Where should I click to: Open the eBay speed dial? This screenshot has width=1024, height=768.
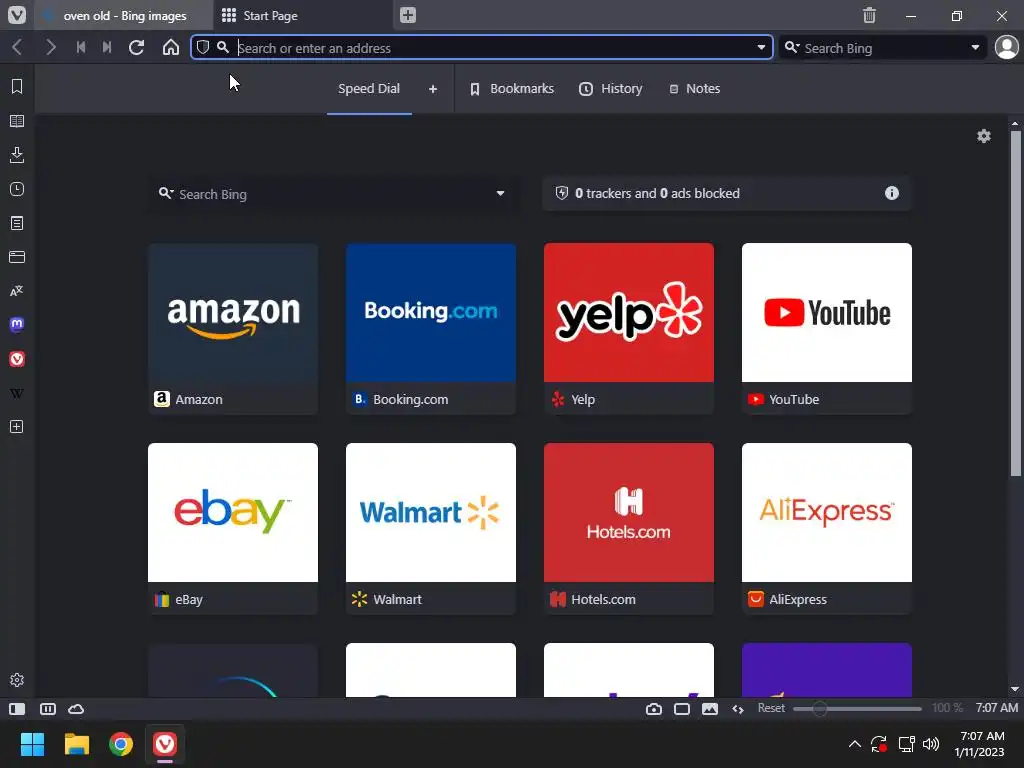pyautogui.click(x=233, y=528)
